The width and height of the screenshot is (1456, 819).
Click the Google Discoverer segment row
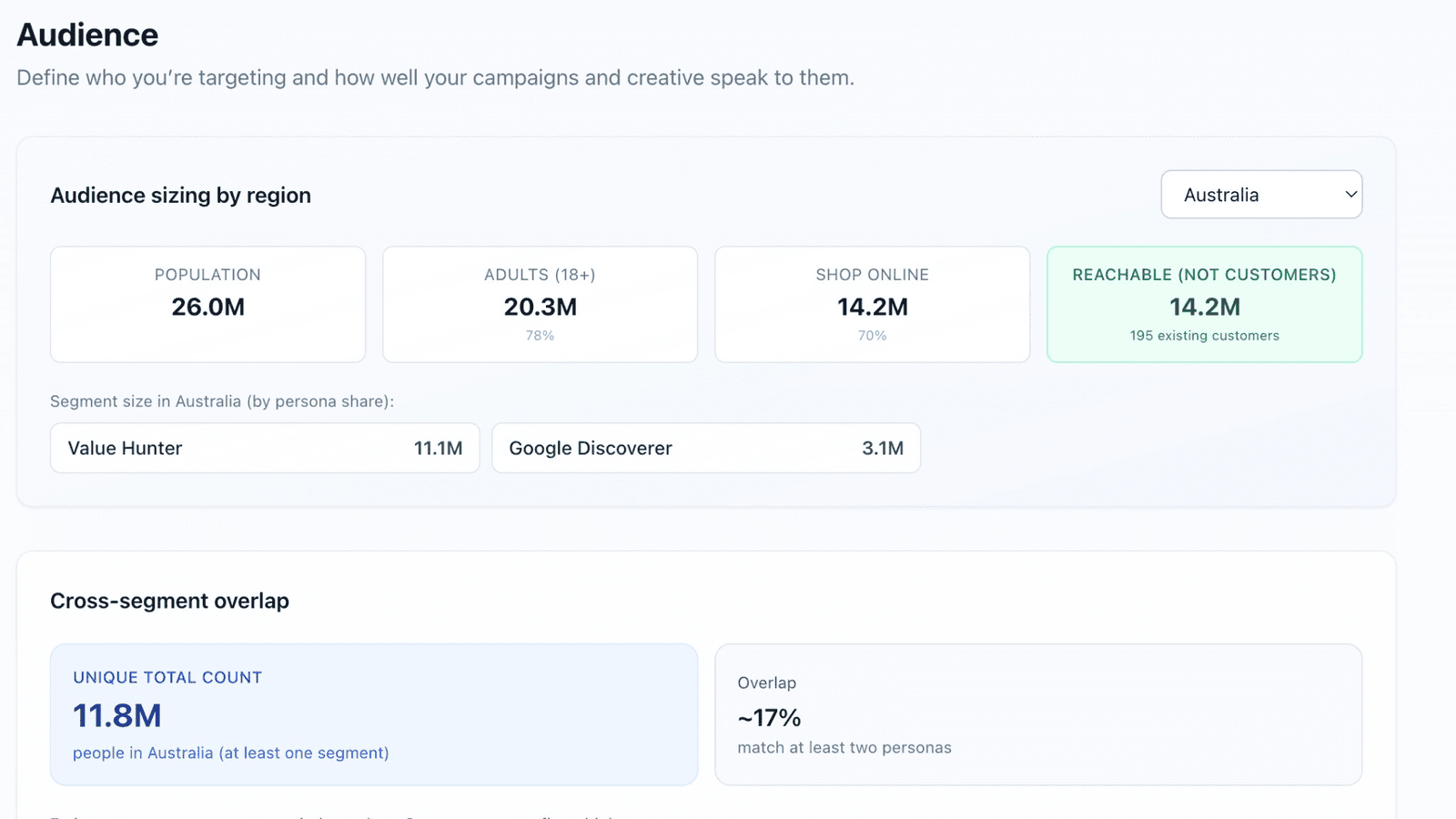pyautogui.click(x=706, y=448)
